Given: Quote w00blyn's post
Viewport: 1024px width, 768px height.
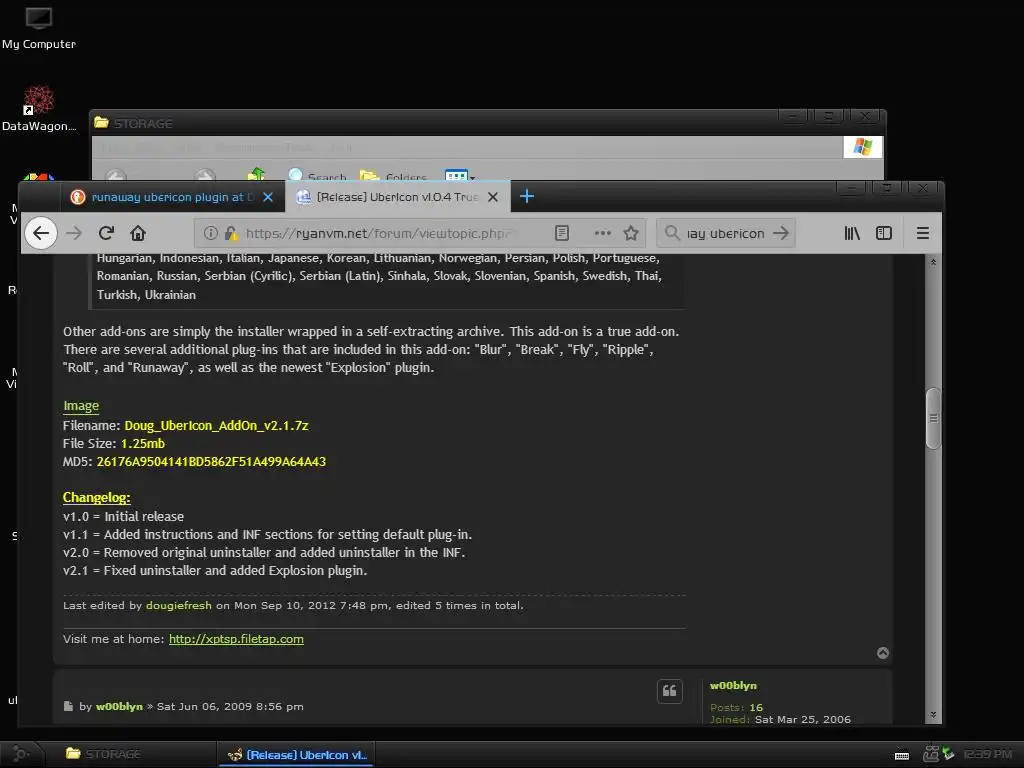Looking at the screenshot, I should pyautogui.click(x=669, y=691).
